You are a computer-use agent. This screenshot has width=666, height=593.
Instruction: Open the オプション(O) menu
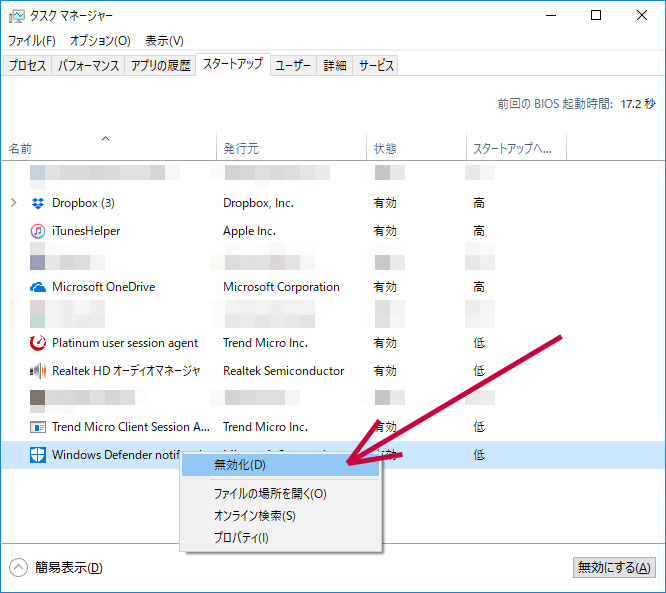click(x=100, y=41)
